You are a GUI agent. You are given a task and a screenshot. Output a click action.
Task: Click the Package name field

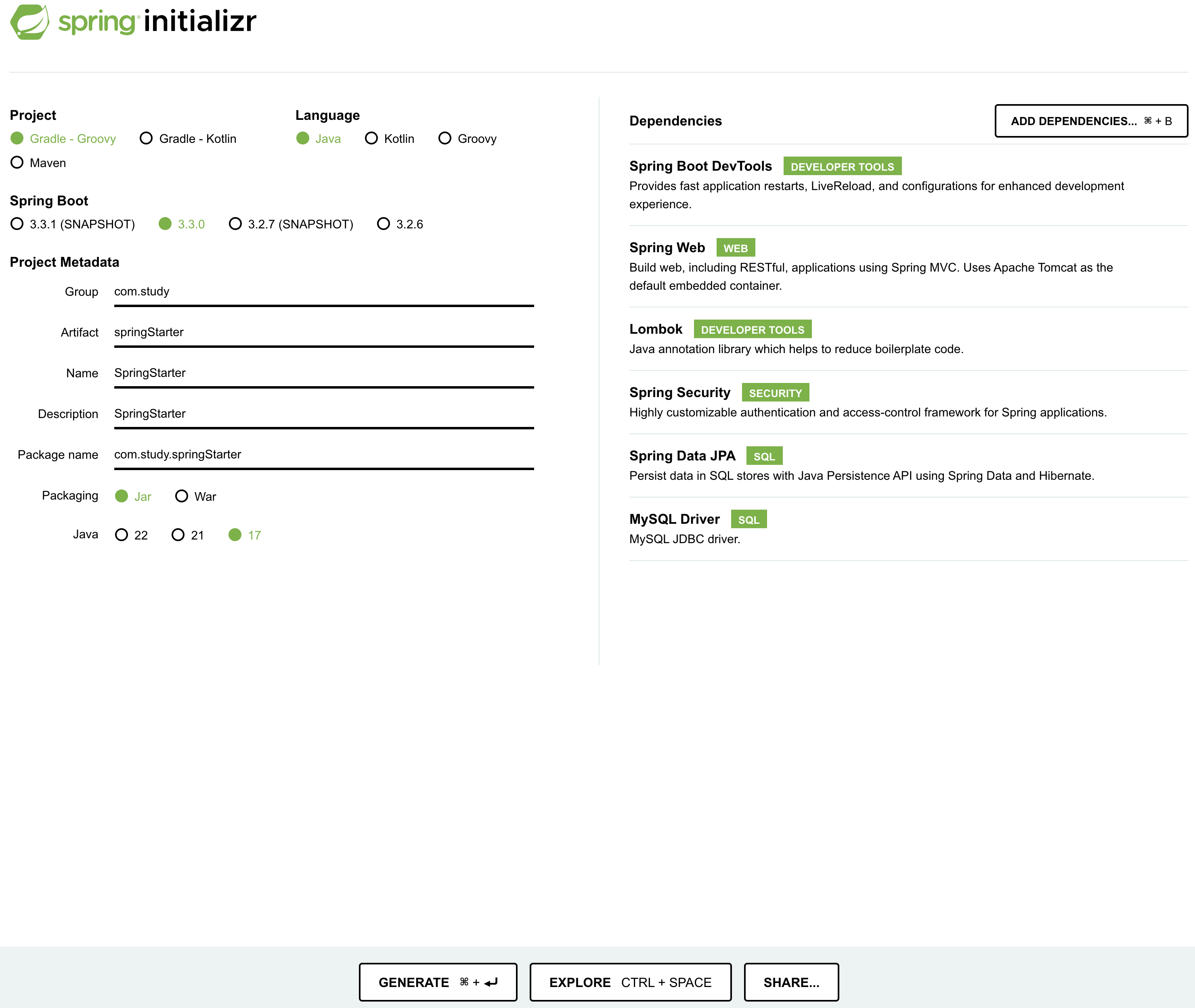point(323,455)
